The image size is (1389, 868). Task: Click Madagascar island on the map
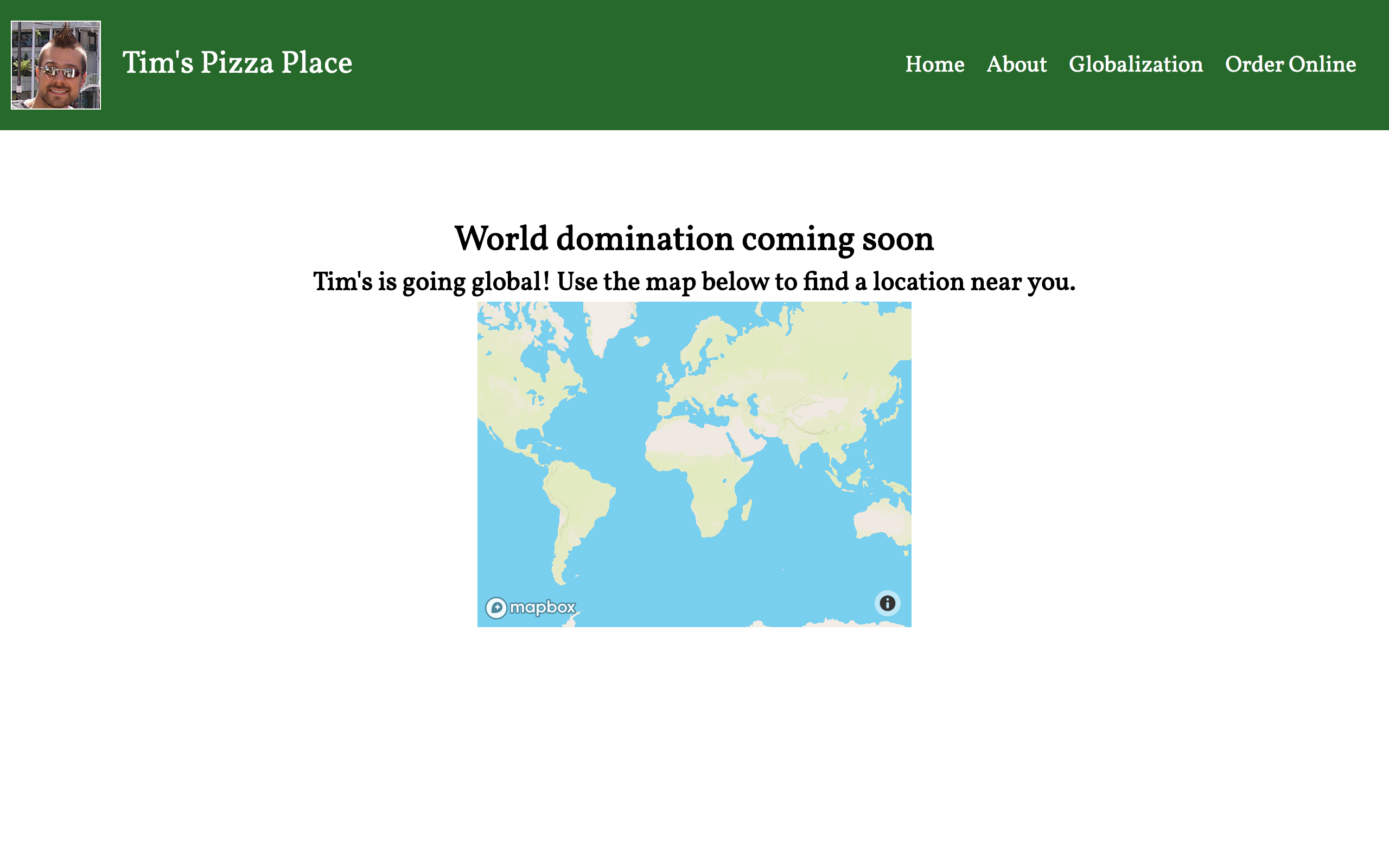pos(747,510)
